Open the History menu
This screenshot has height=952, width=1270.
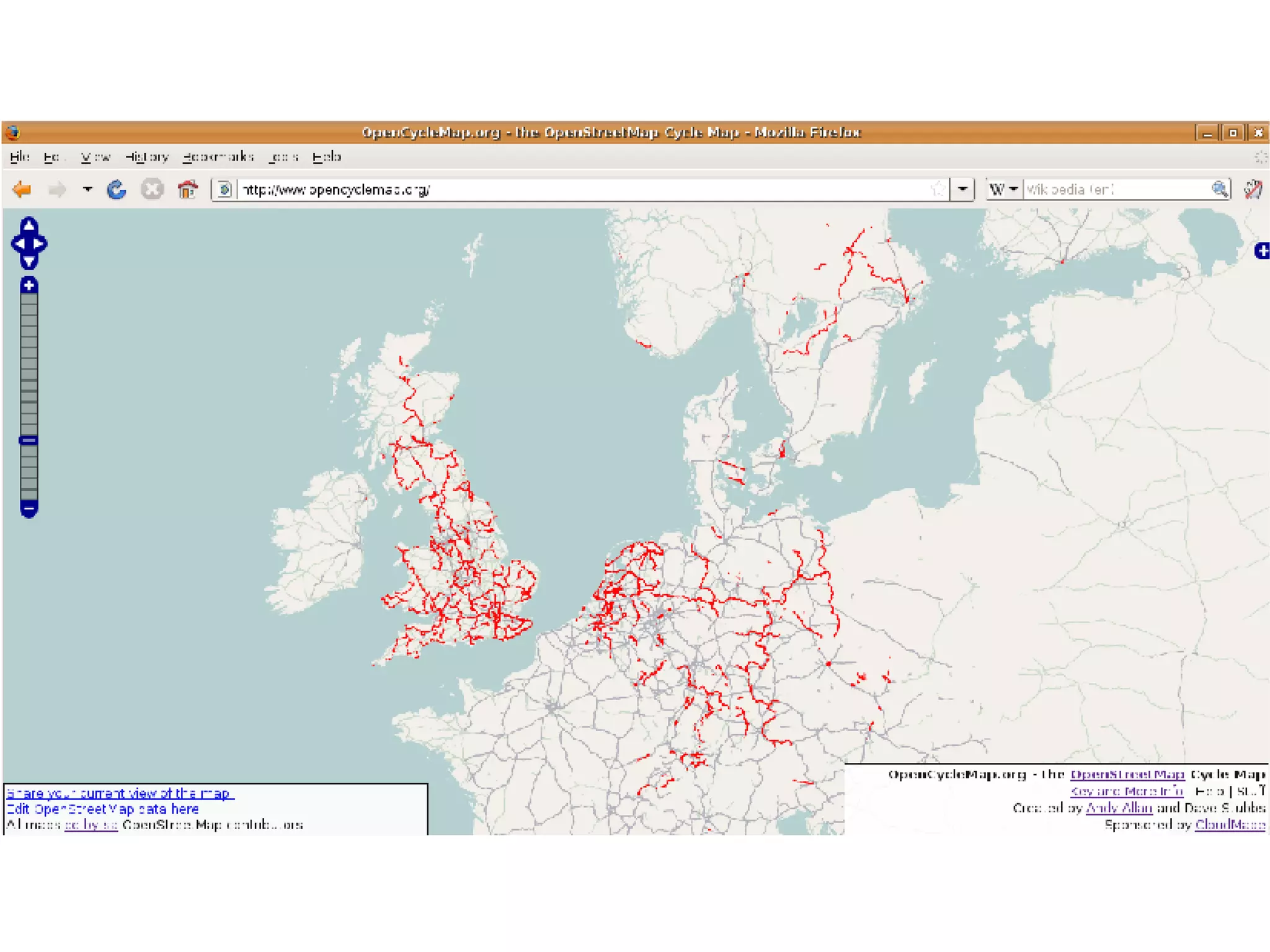pos(146,157)
